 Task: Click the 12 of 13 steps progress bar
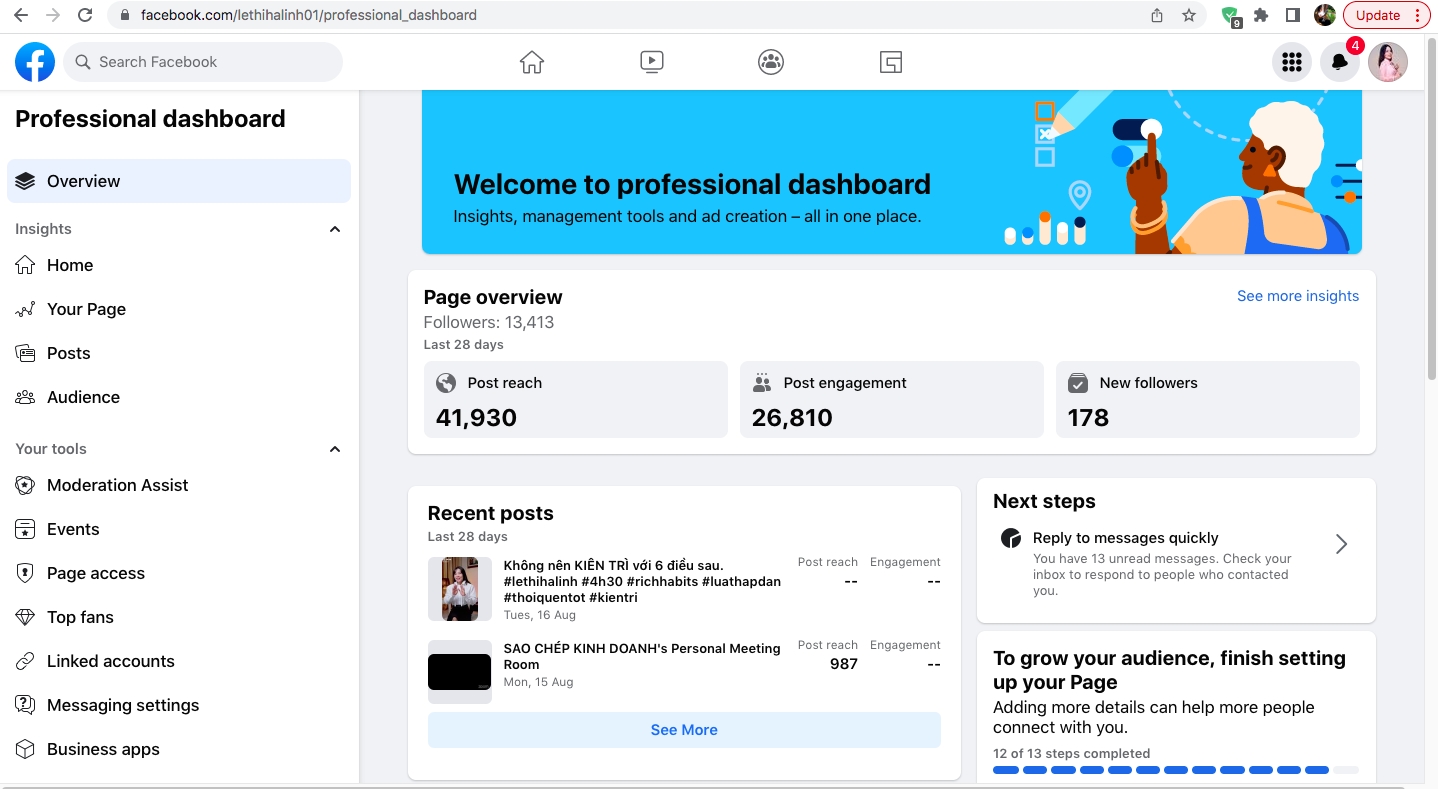point(1176,770)
